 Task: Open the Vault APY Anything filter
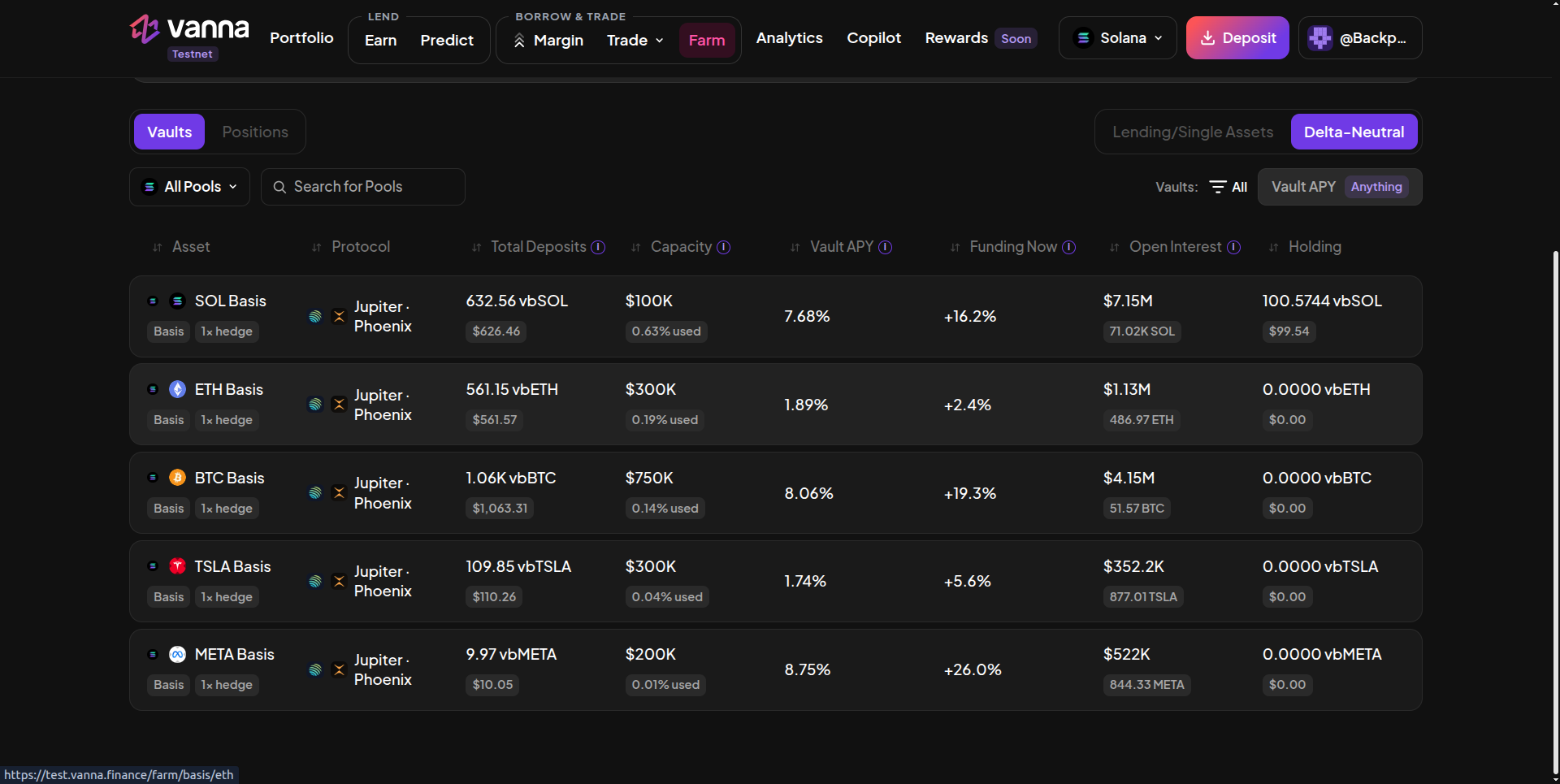pos(1340,187)
